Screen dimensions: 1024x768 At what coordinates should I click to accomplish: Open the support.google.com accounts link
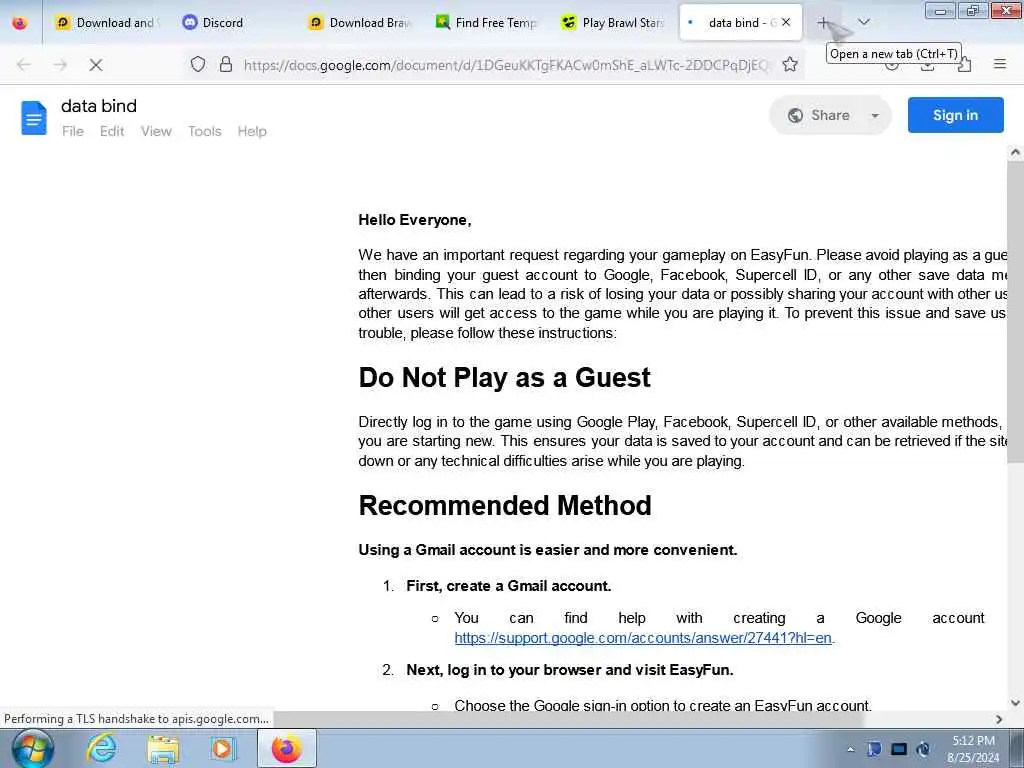(x=643, y=638)
